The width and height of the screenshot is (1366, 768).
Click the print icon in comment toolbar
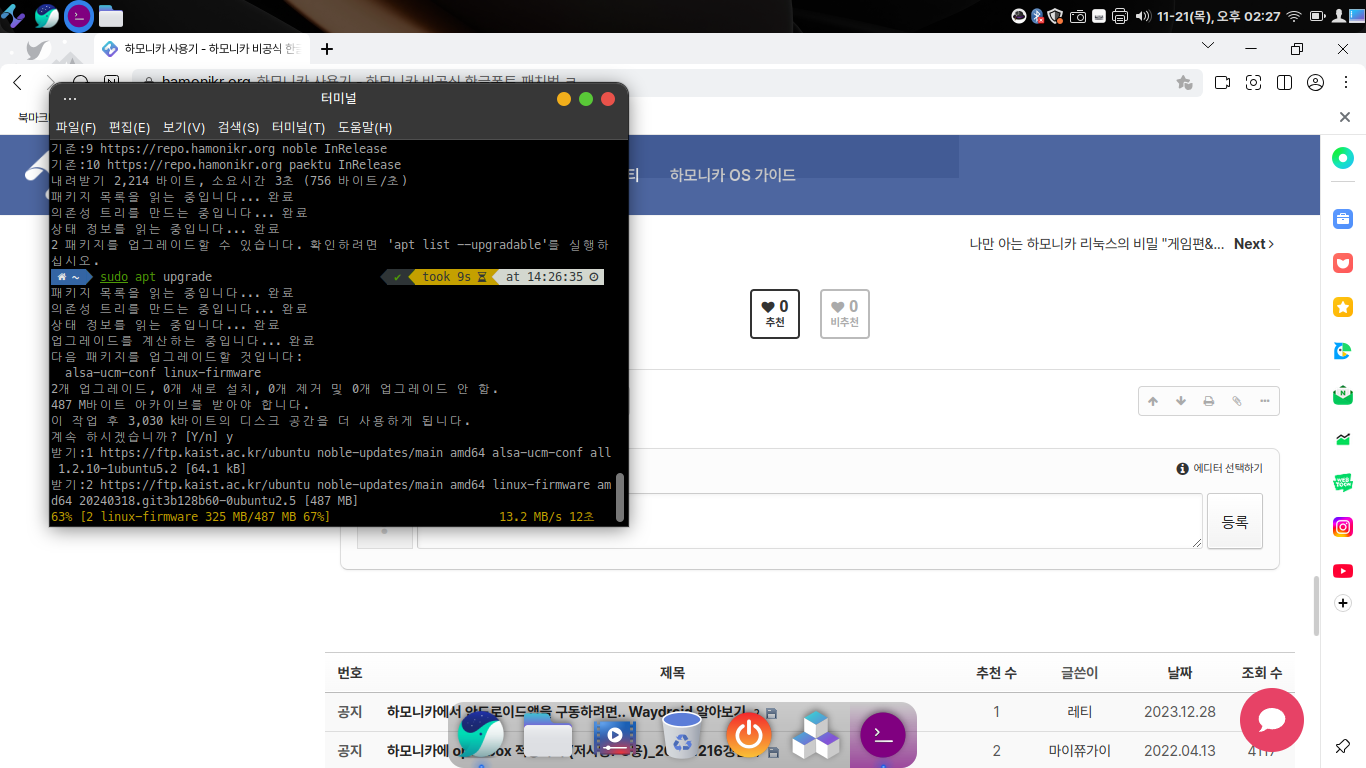click(x=1208, y=401)
